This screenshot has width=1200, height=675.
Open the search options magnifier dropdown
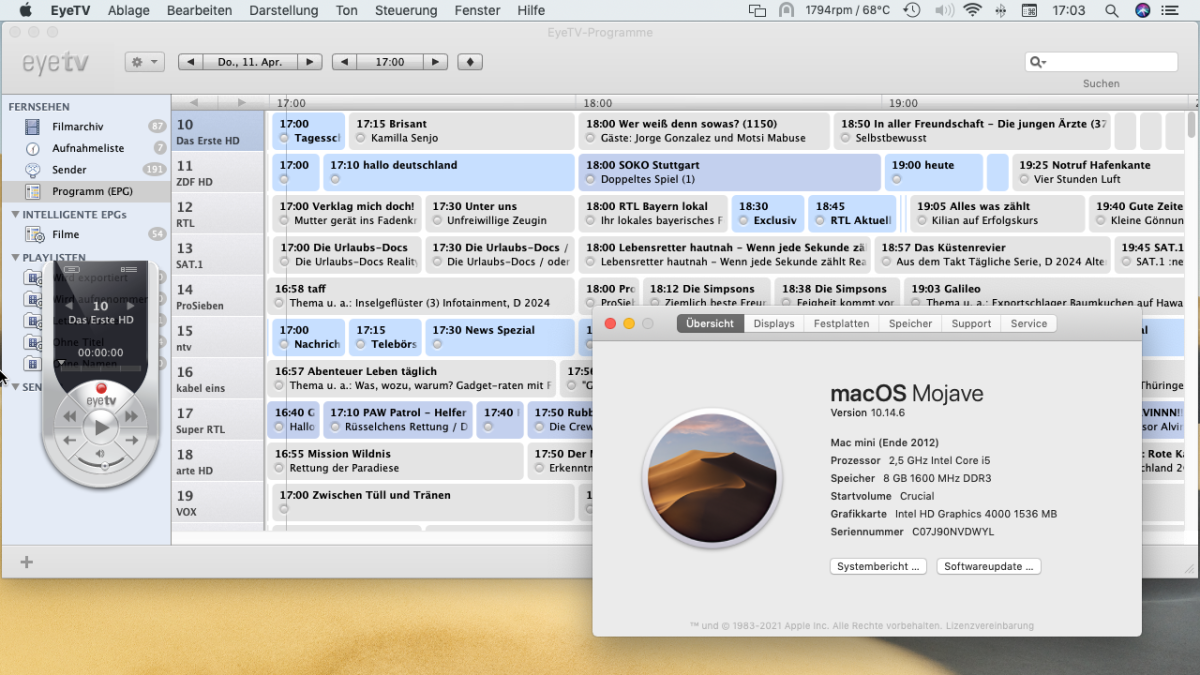1038,62
